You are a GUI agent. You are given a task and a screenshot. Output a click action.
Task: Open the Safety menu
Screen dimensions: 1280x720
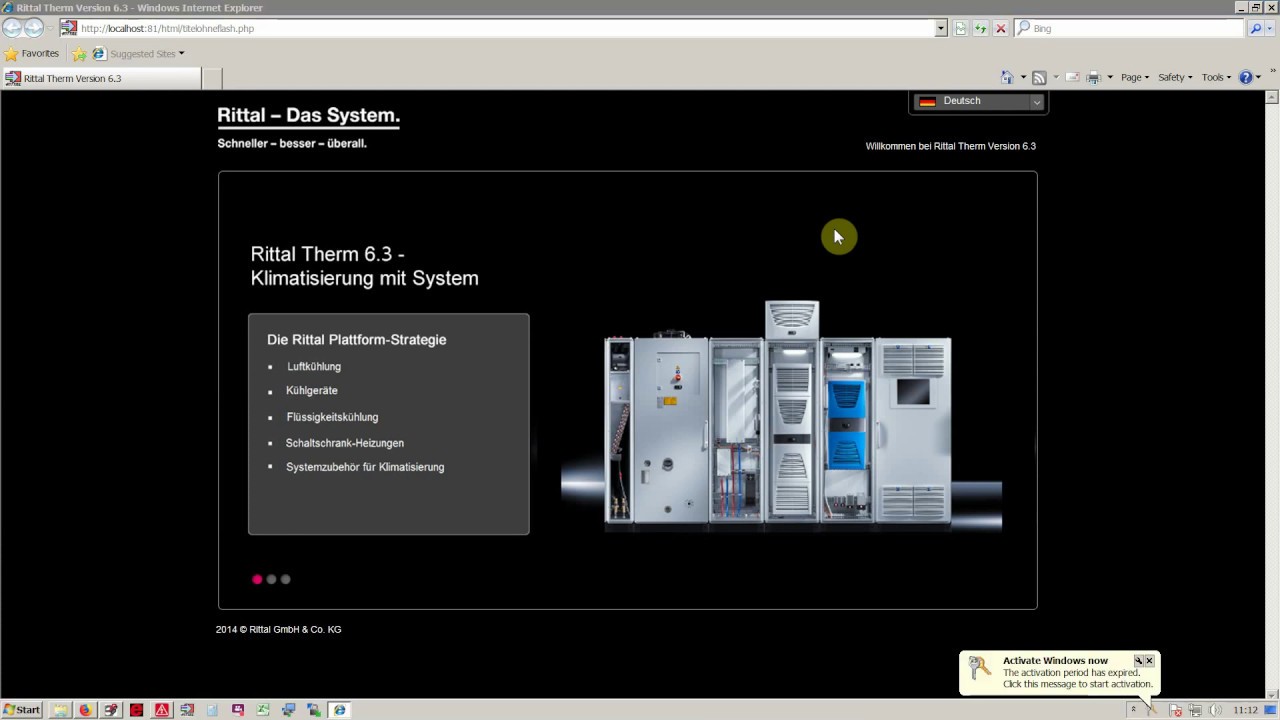tap(1175, 77)
